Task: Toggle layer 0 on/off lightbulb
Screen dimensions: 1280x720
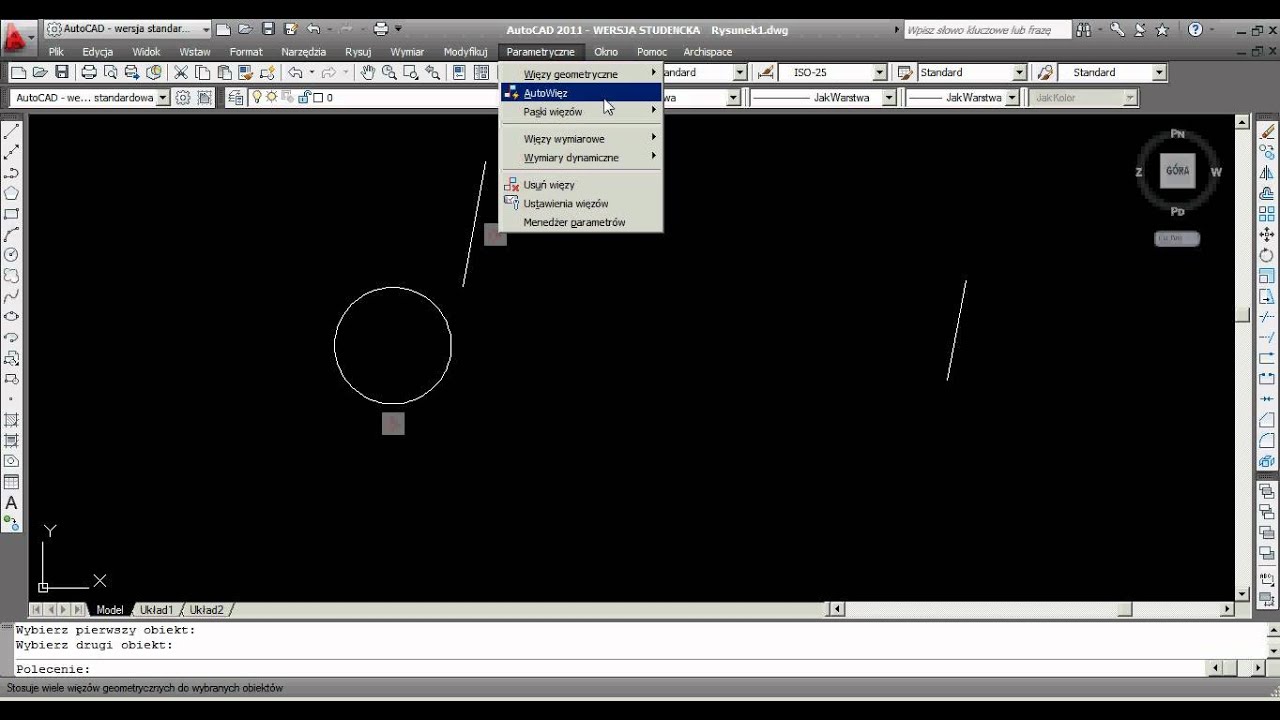Action: [256, 98]
